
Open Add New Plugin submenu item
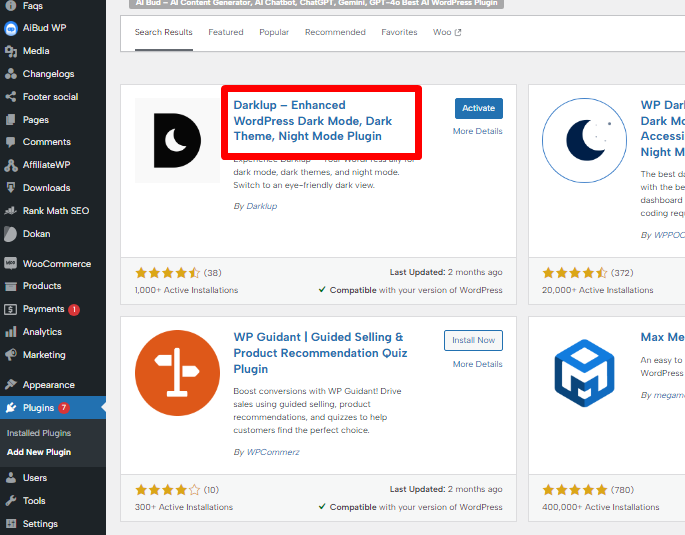click(39, 452)
